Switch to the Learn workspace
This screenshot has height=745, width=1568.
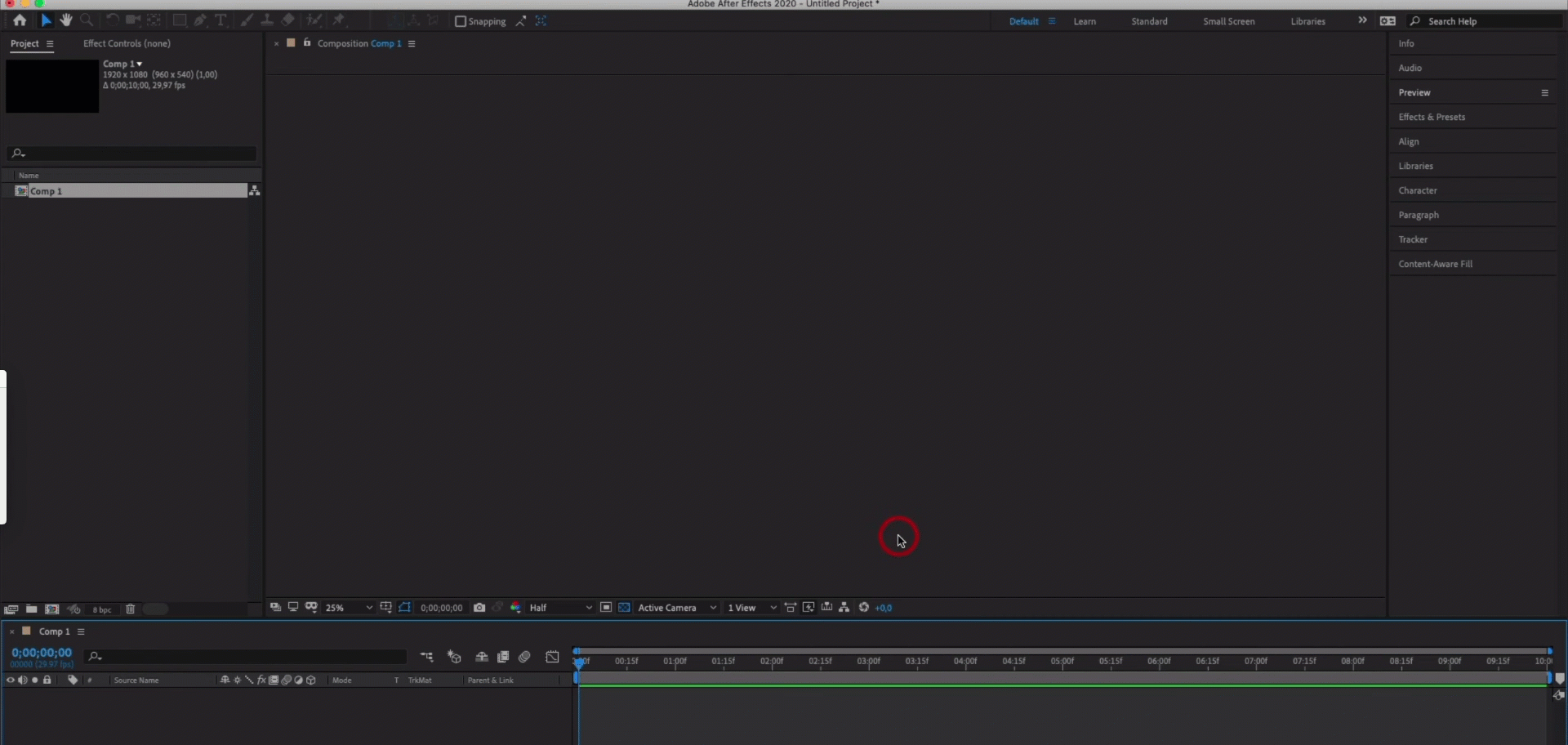(1085, 21)
